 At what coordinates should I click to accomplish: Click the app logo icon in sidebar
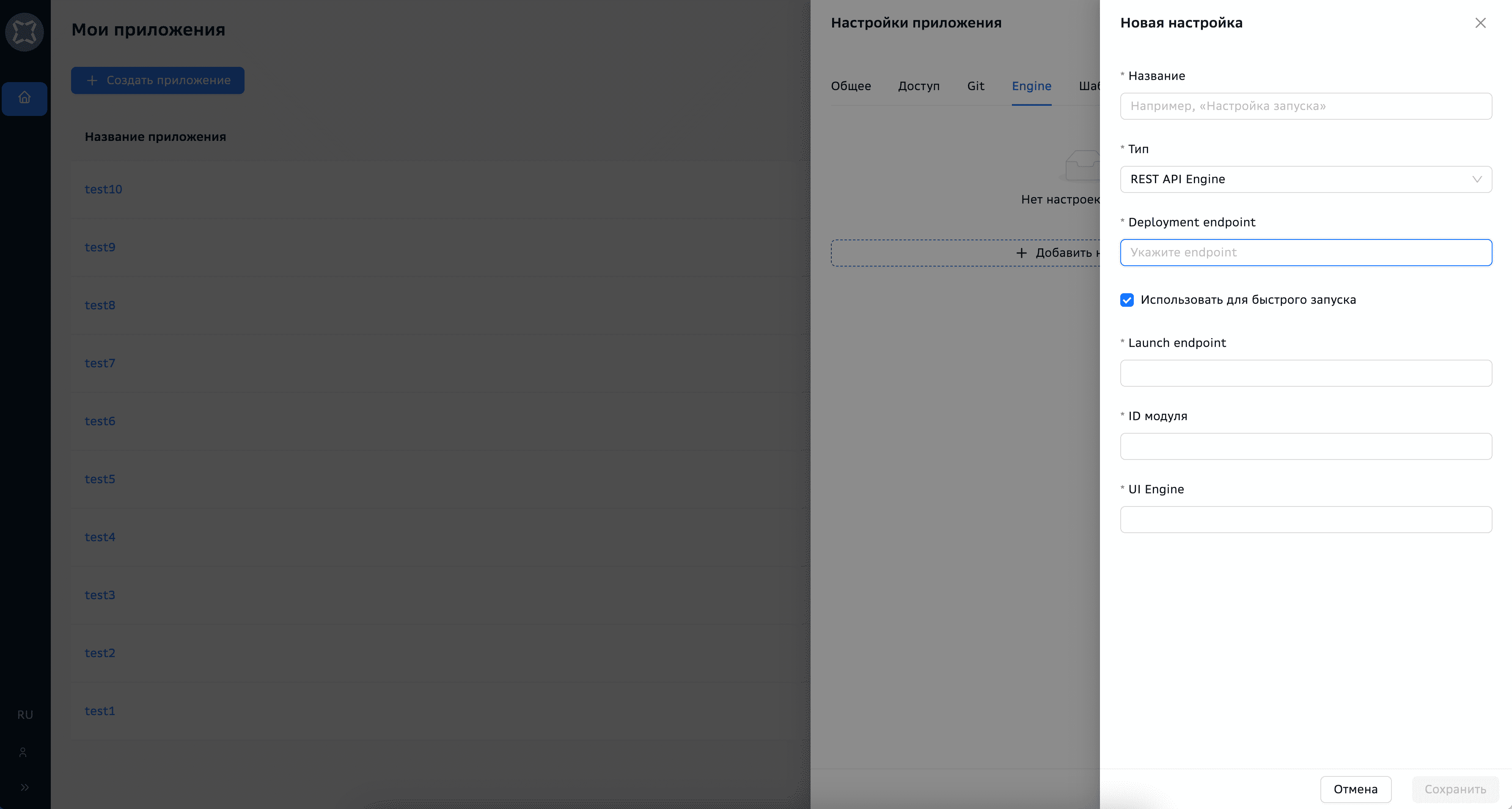25,32
